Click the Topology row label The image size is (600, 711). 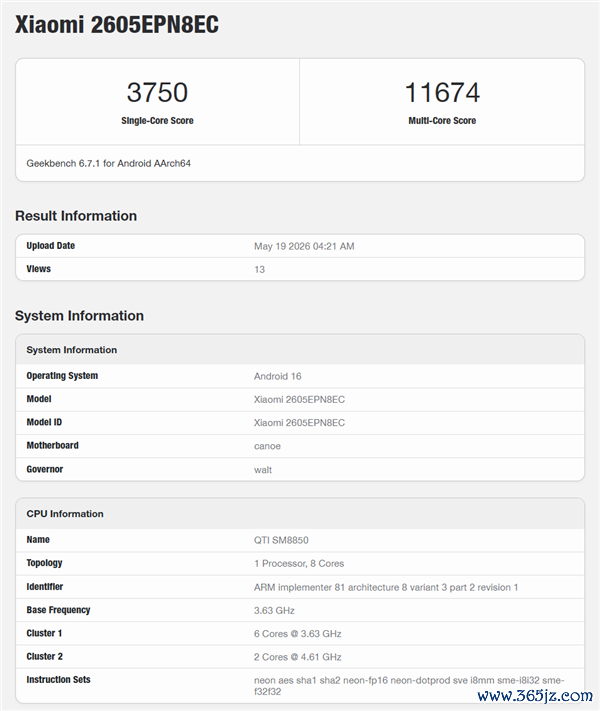(44, 563)
